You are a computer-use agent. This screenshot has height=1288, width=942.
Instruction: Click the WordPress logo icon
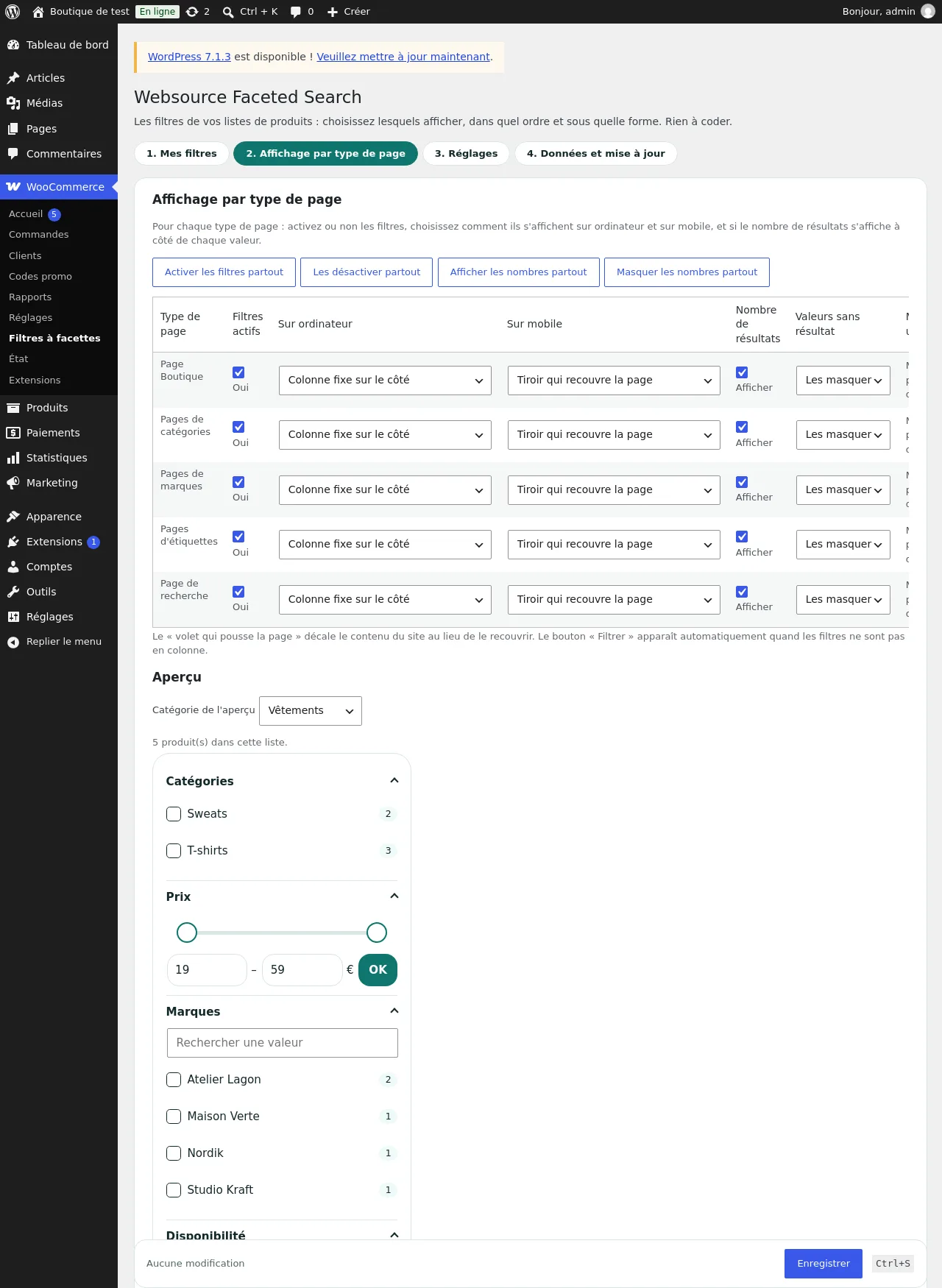13,12
